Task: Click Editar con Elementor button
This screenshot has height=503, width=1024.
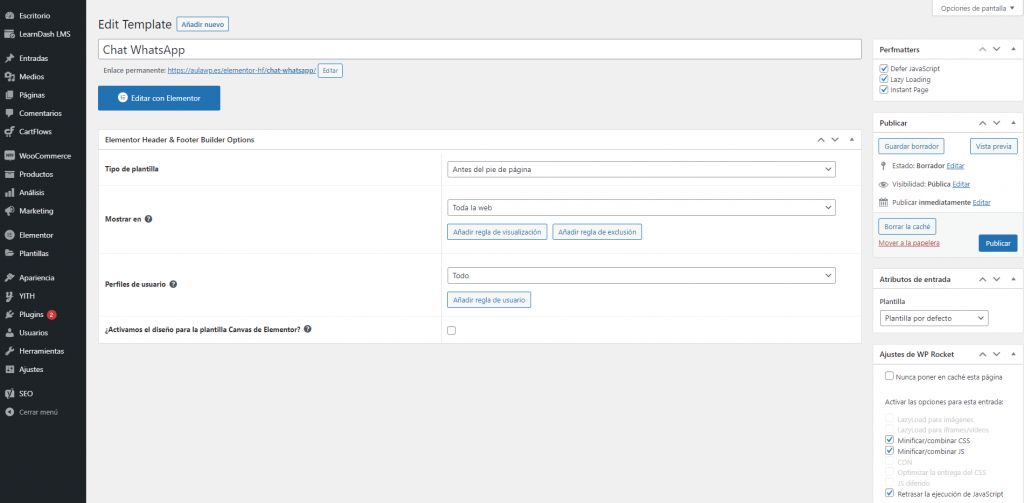Action: [159, 98]
